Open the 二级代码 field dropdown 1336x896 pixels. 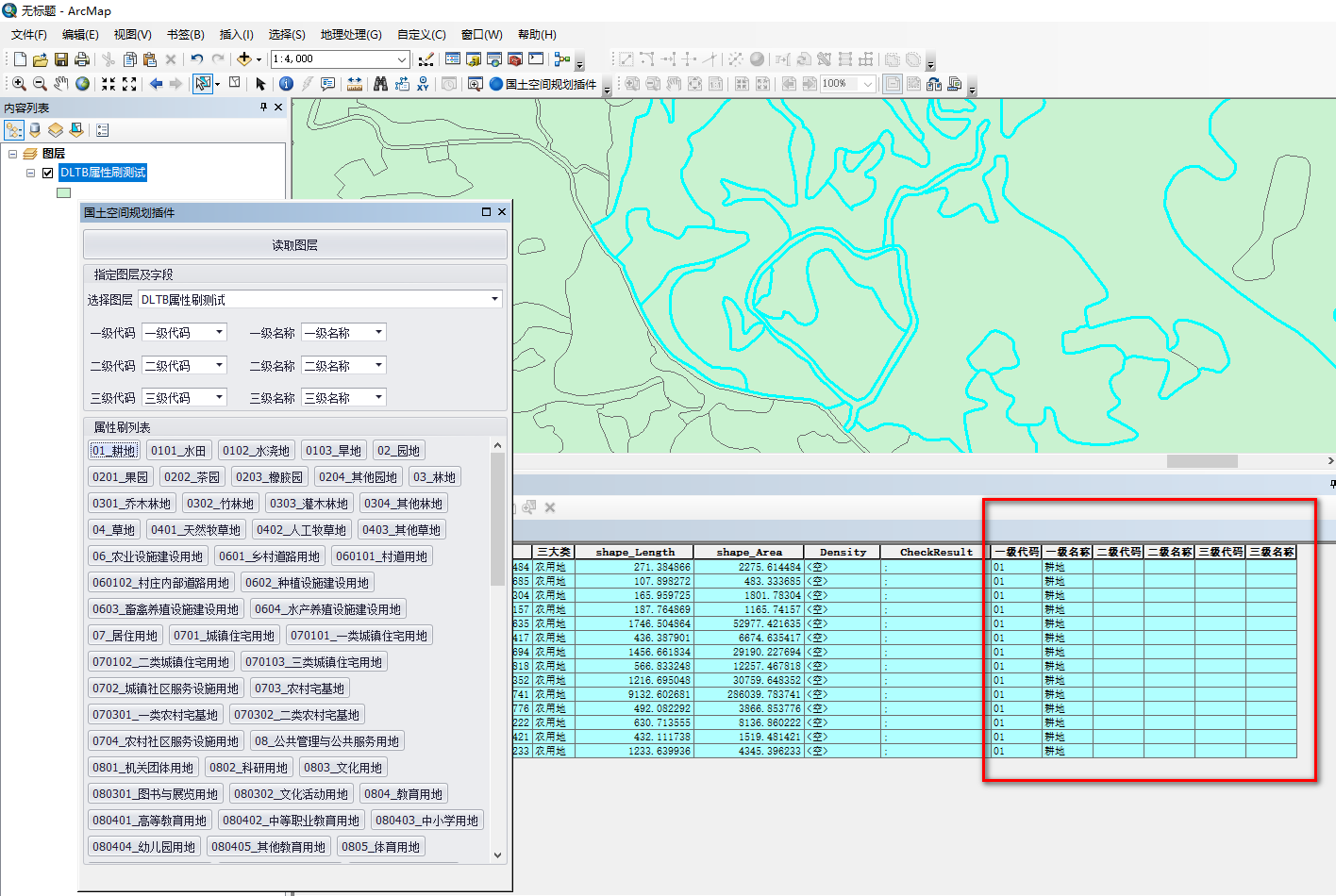[219, 365]
